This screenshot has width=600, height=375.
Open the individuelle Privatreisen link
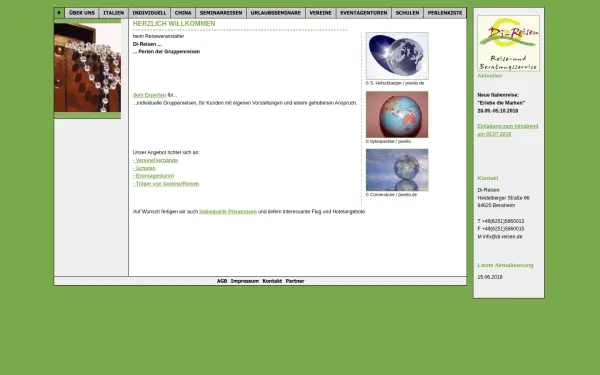228,212
